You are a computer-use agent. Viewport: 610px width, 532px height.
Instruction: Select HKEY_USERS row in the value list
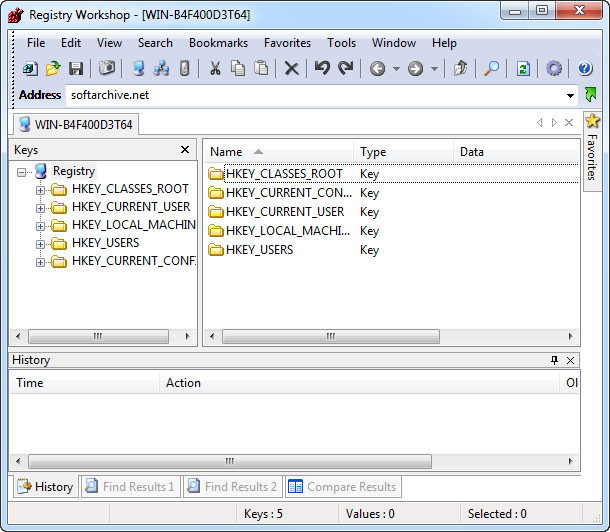(x=393, y=250)
